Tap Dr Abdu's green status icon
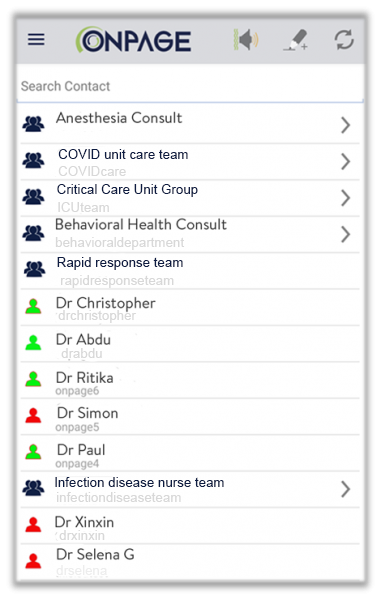 33,342
